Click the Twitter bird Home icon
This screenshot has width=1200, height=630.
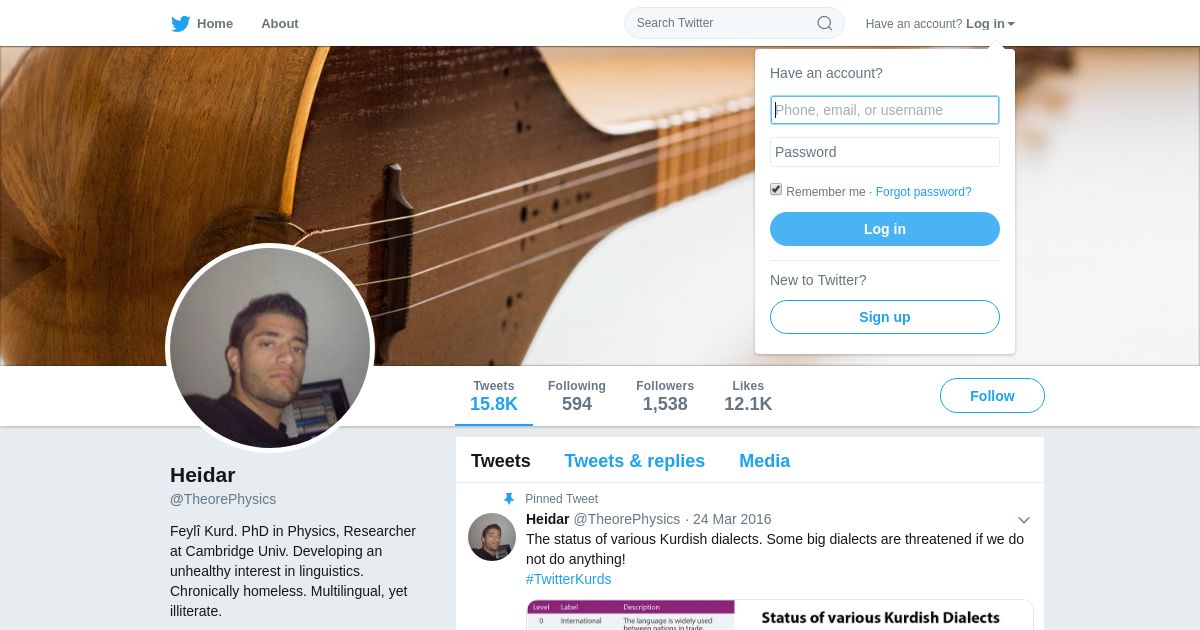pyautogui.click(x=180, y=23)
